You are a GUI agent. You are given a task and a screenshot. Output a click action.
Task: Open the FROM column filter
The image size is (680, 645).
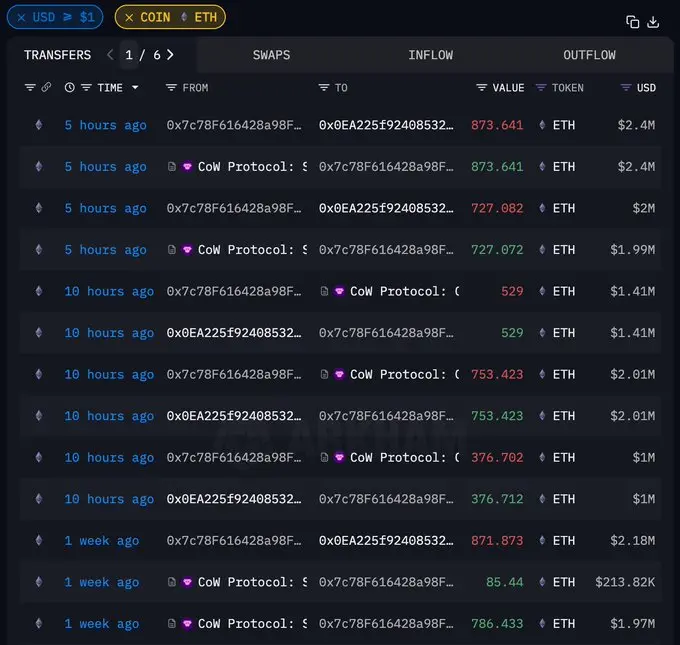click(x=171, y=88)
